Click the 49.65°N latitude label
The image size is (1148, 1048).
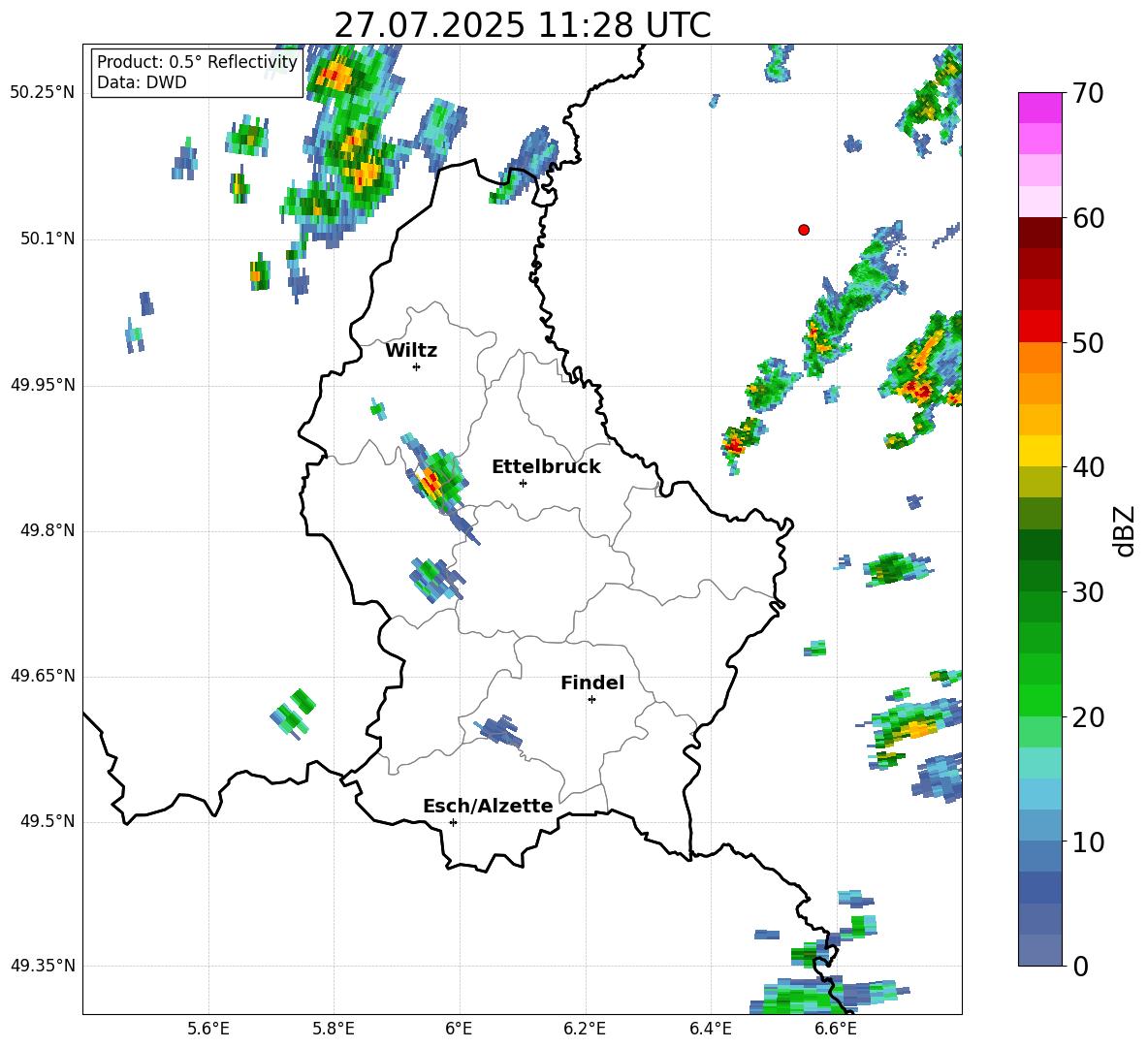pyautogui.click(x=42, y=676)
